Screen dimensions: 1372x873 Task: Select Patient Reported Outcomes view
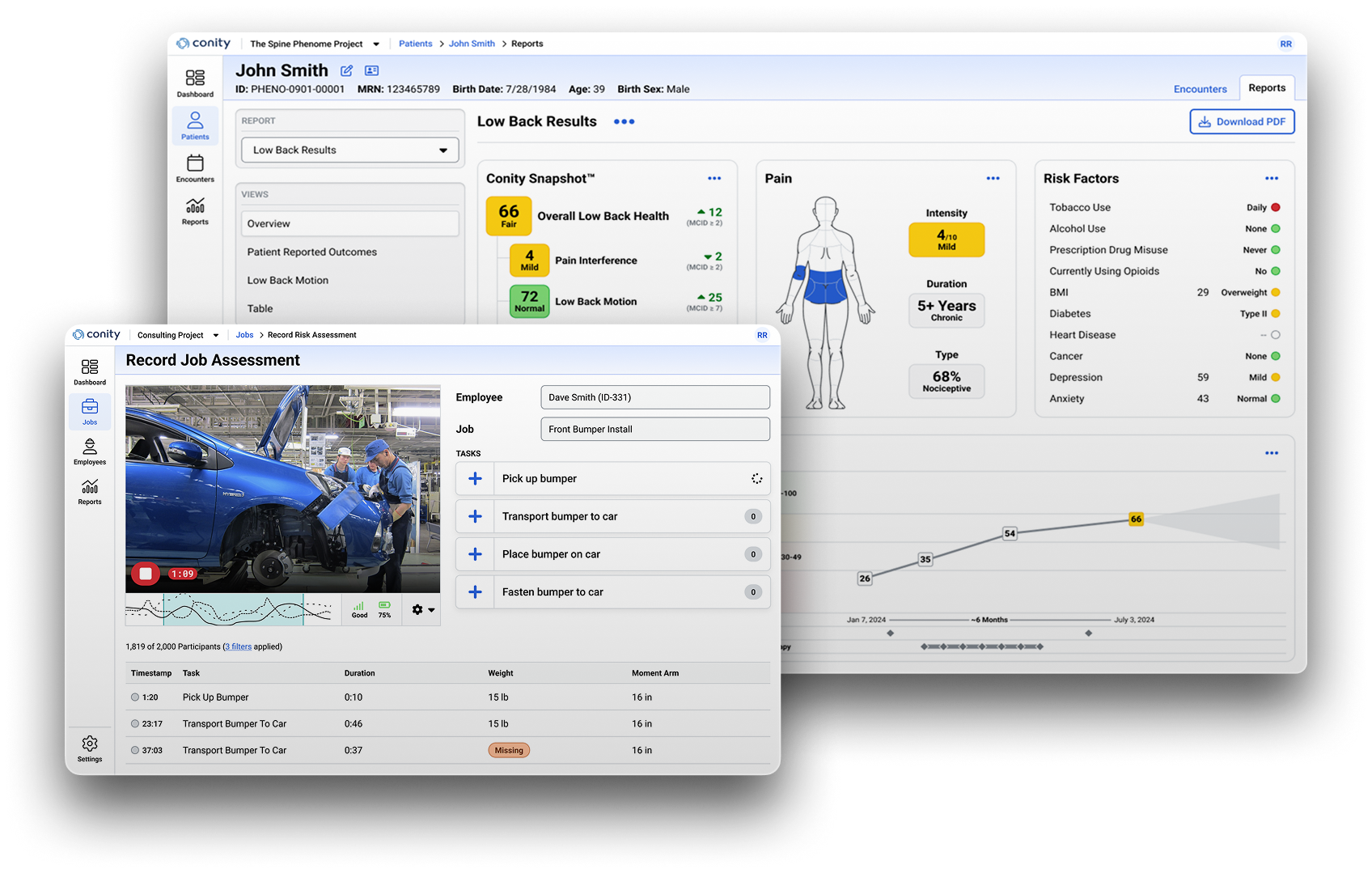coord(312,252)
